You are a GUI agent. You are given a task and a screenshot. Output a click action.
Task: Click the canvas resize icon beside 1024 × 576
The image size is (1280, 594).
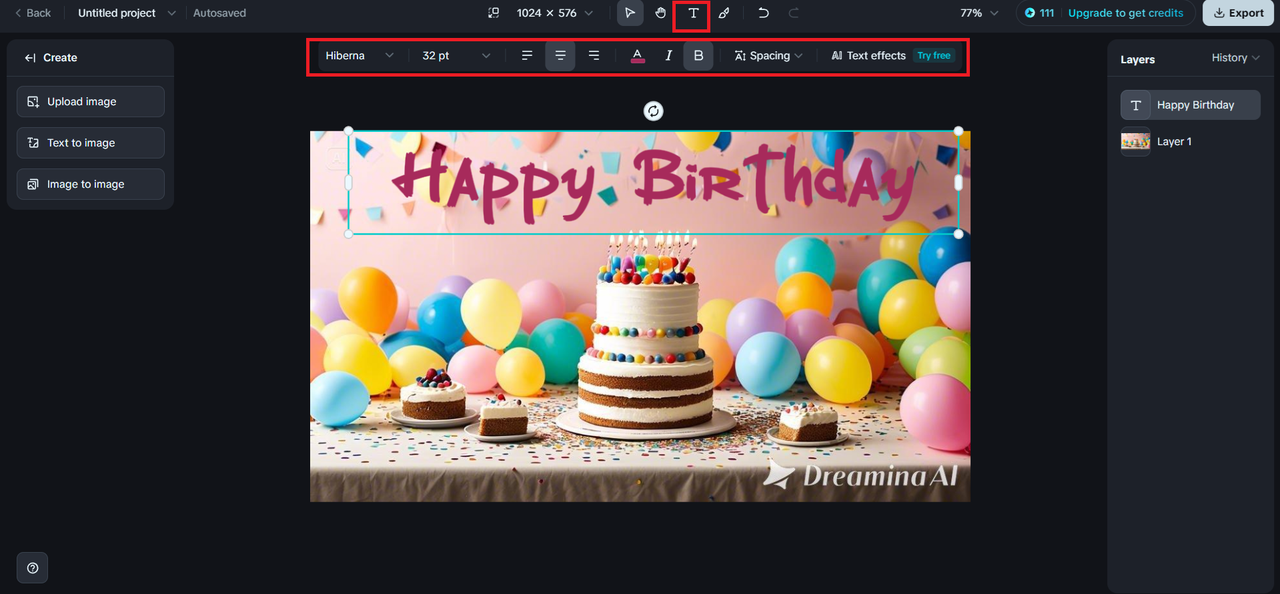click(x=493, y=13)
